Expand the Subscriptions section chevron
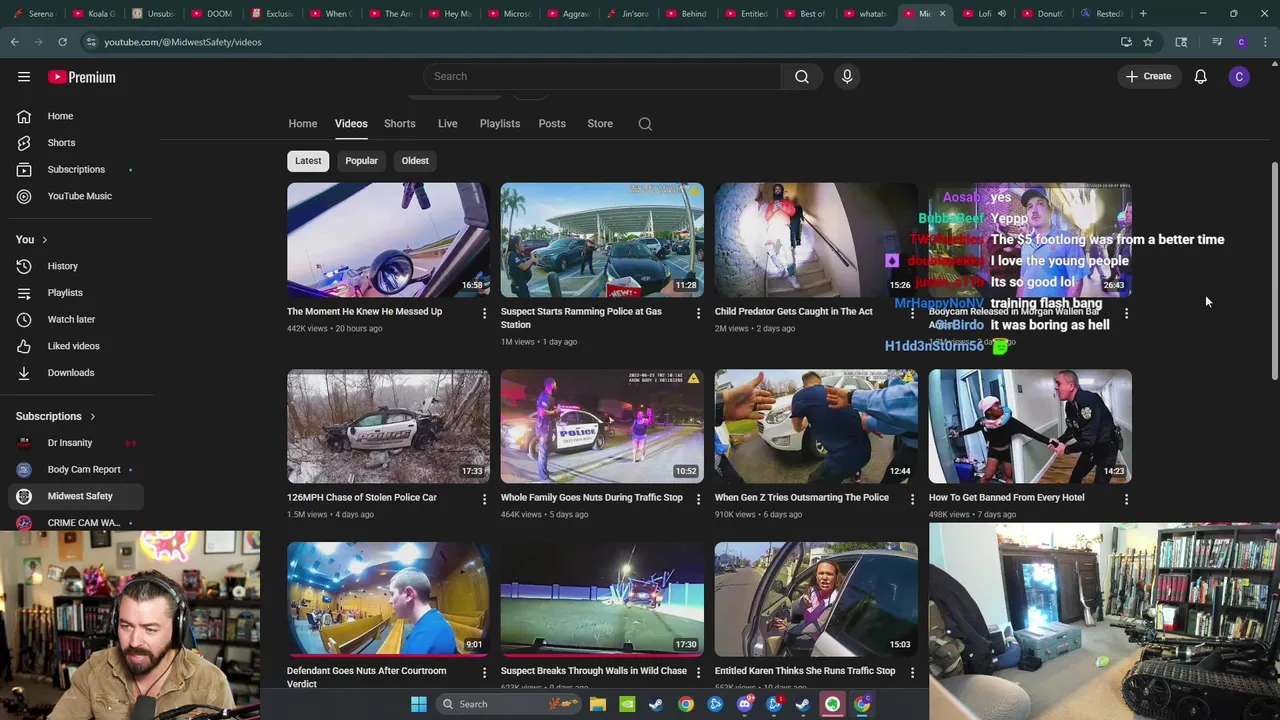The height and width of the screenshot is (720, 1280). point(93,417)
